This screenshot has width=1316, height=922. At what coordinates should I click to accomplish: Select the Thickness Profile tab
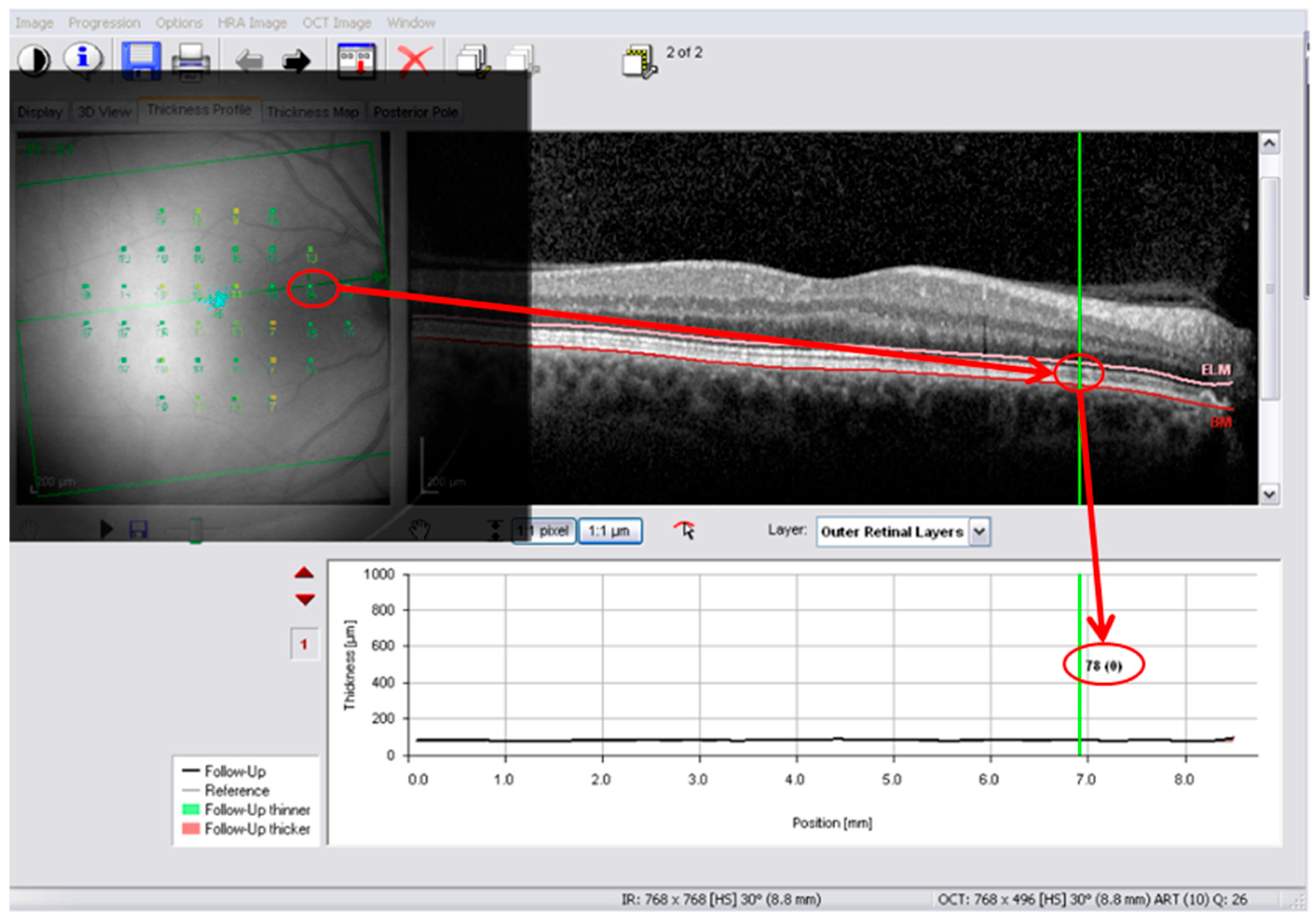coord(199,109)
